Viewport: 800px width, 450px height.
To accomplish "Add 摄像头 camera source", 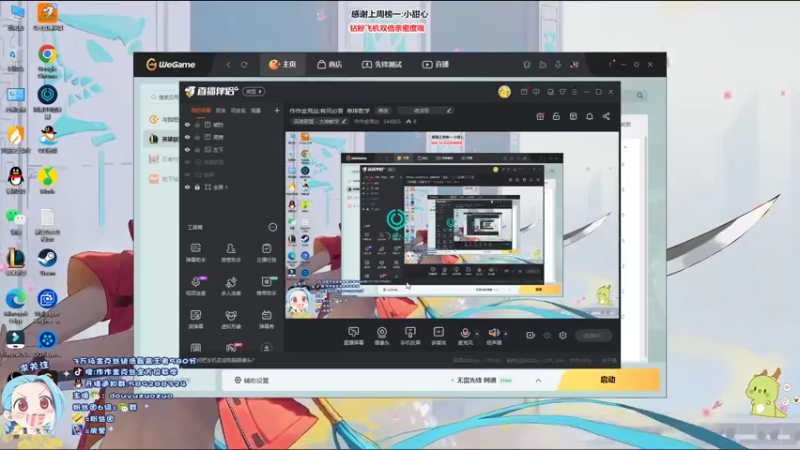I will point(382,336).
